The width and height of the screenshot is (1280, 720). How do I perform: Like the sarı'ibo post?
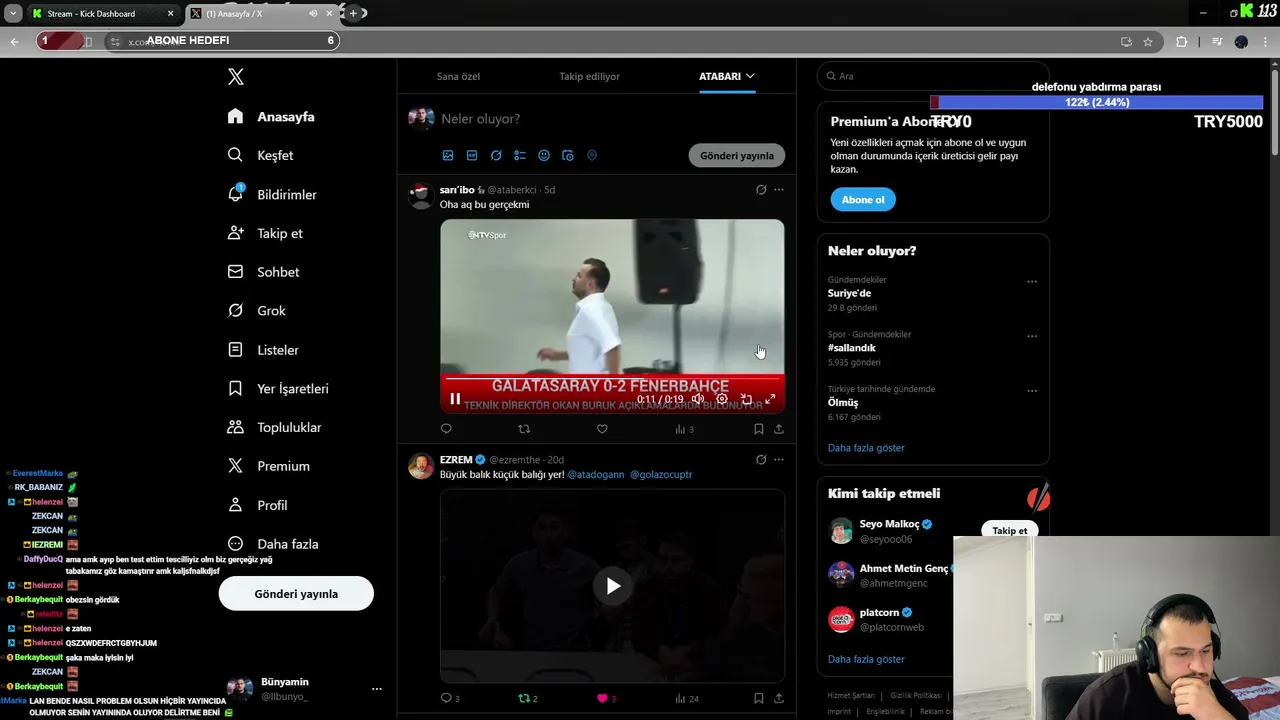(602, 429)
